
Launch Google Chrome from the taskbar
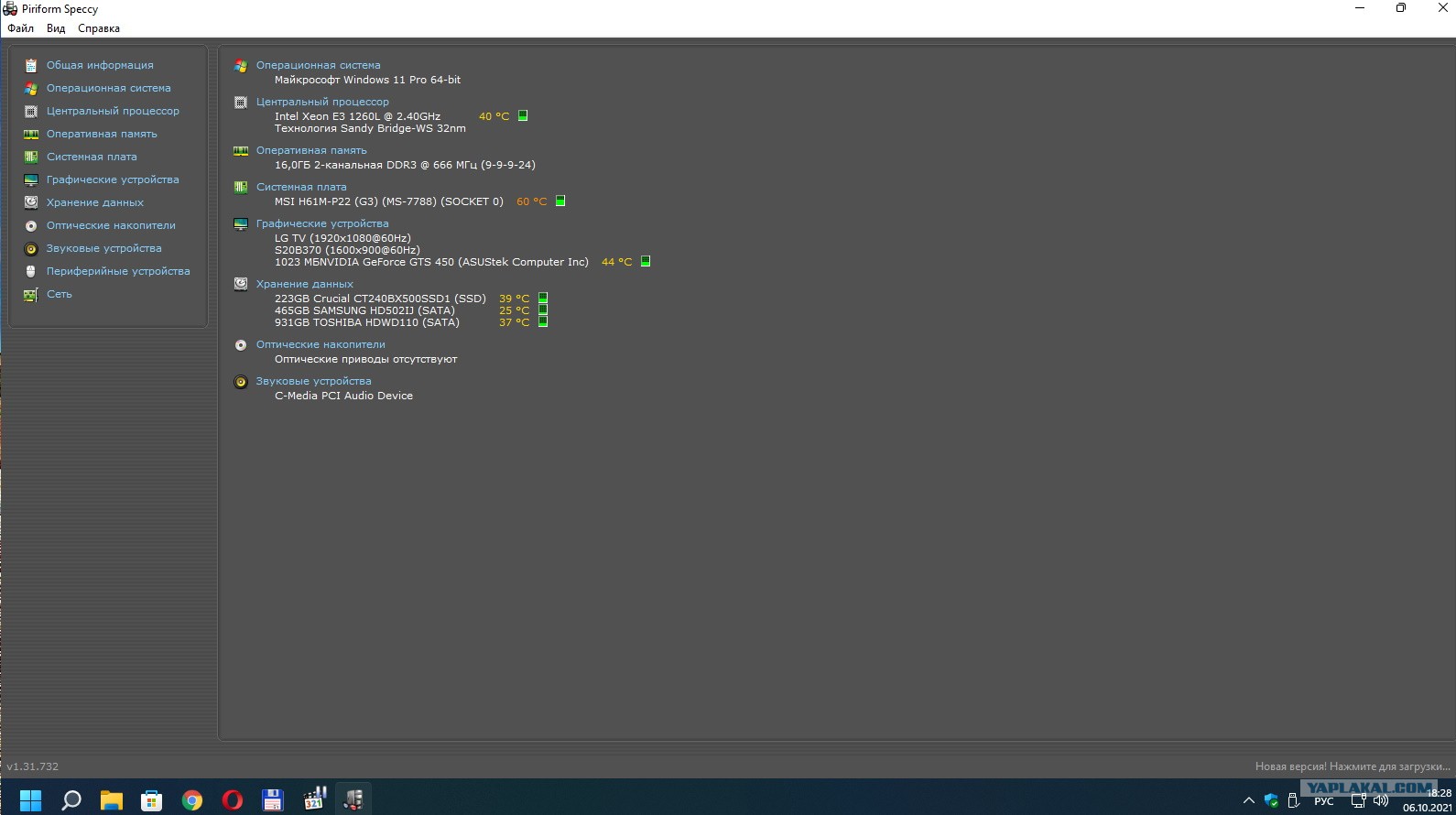(x=191, y=799)
